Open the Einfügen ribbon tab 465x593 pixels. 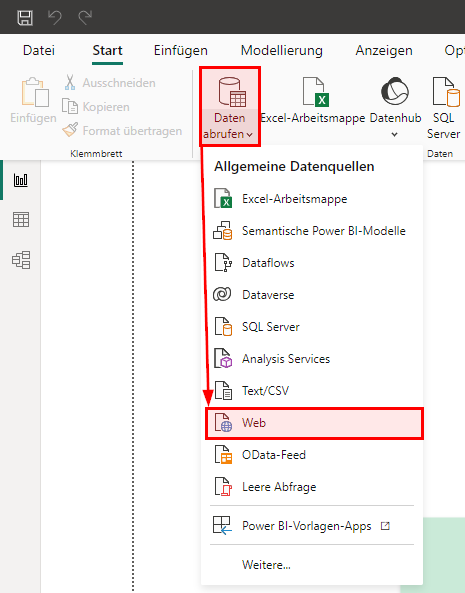pos(180,50)
